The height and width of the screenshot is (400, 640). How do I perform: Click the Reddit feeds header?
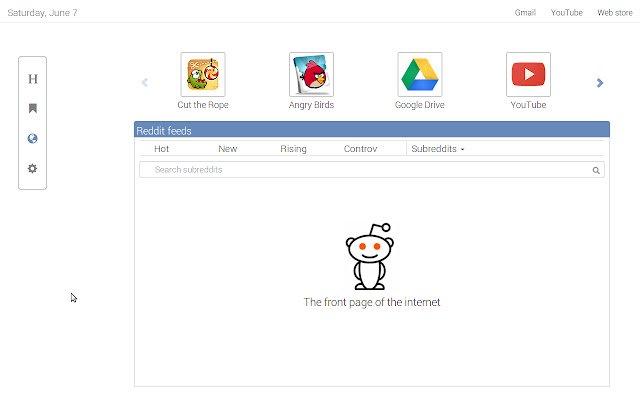(372, 130)
